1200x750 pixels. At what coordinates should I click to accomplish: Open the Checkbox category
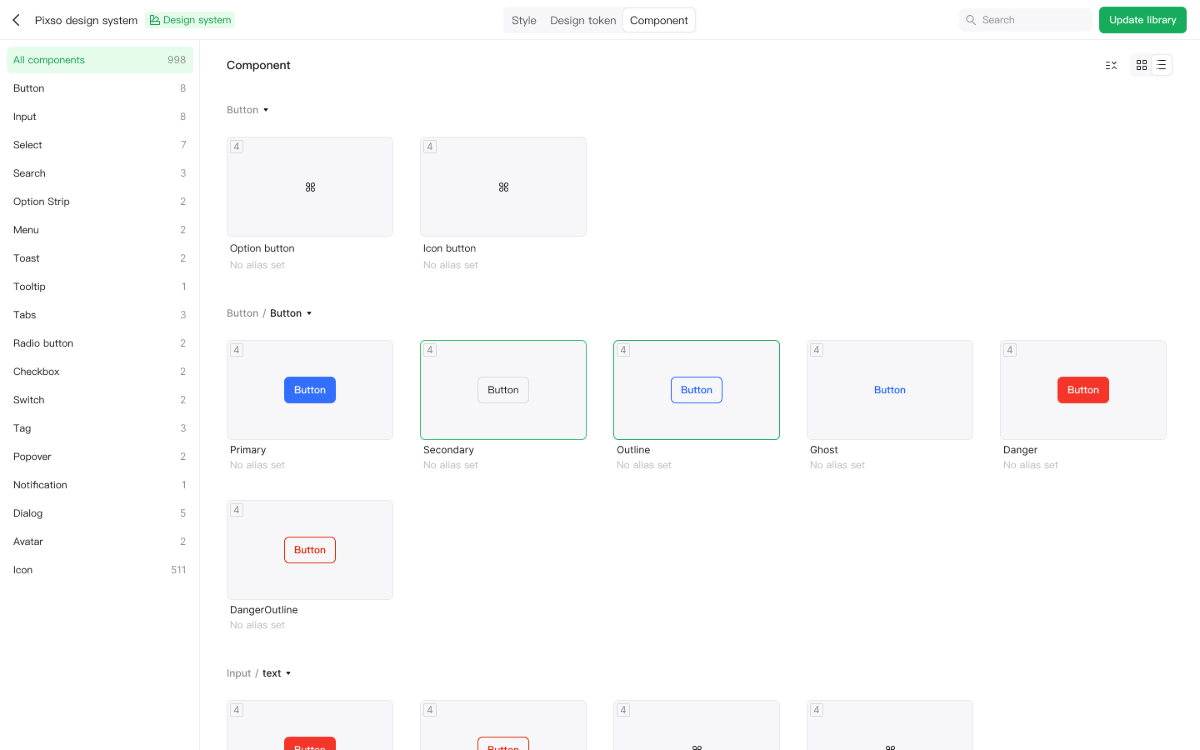100,372
